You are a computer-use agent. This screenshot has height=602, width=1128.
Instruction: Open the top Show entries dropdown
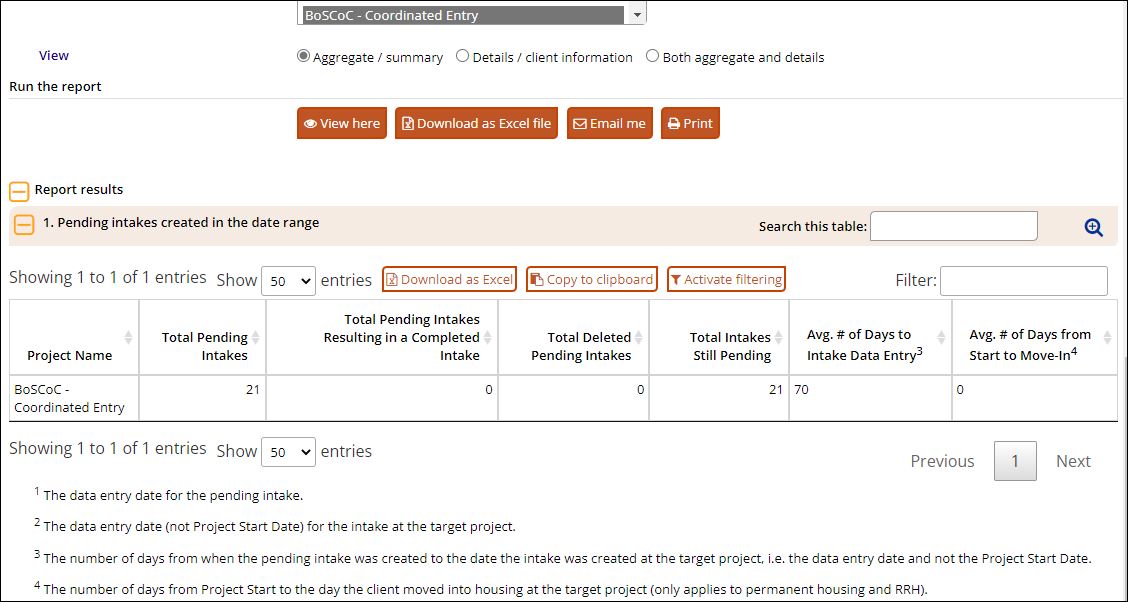pyautogui.click(x=288, y=281)
